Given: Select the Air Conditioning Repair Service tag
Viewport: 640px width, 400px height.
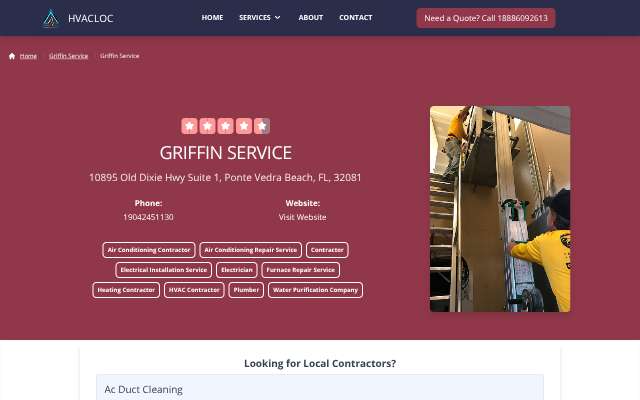Looking at the screenshot, I should coord(251,250).
